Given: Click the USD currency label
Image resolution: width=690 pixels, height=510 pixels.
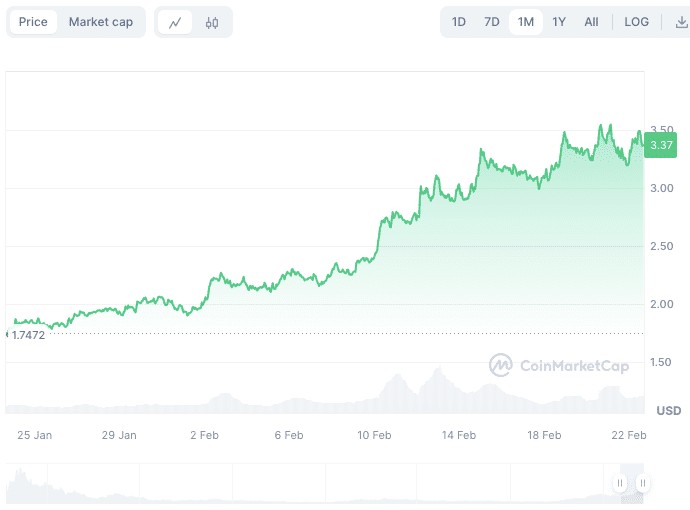Looking at the screenshot, I should tap(668, 411).
